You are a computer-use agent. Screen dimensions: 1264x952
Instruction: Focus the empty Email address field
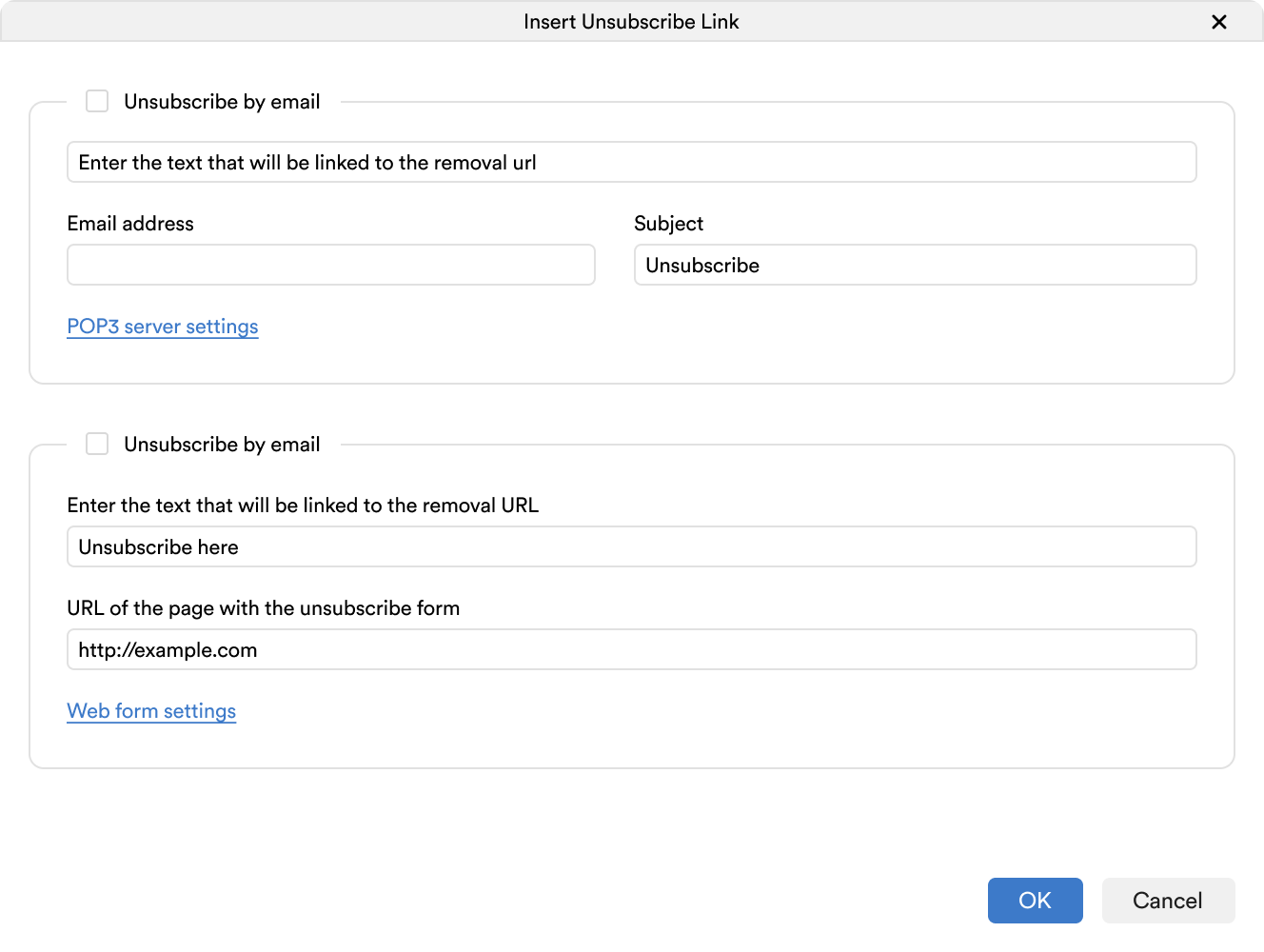(330, 265)
